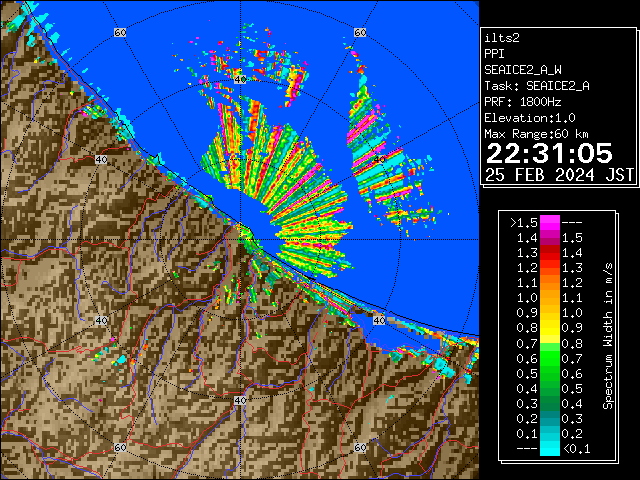
Task: Pick the dark purple 1.4–1.5 legend swatch
Action: 550,238
